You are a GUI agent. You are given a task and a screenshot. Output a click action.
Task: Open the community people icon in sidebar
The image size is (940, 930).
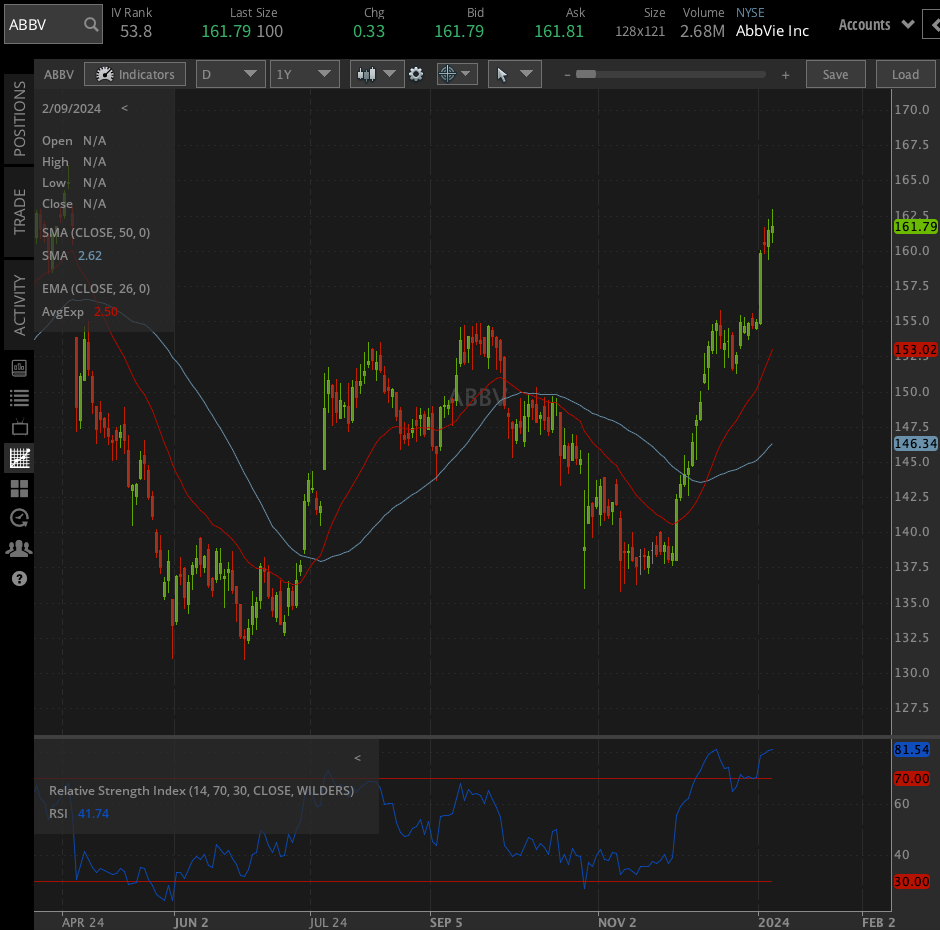(x=19, y=548)
